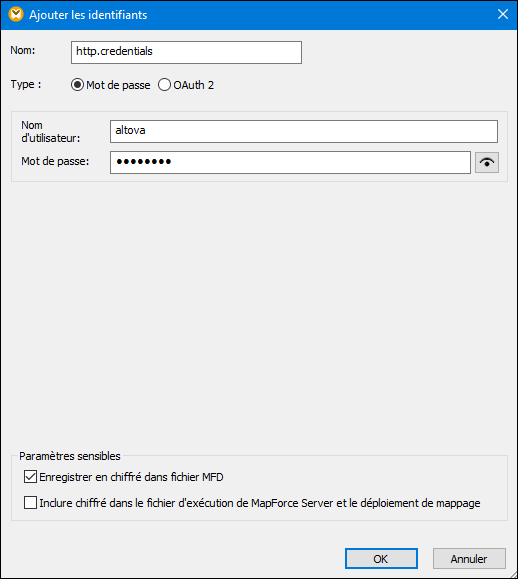Viewport: 518px width, 579px height.
Task: Click the Mot de passe: label beside the dots
Action: click(55, 161)
